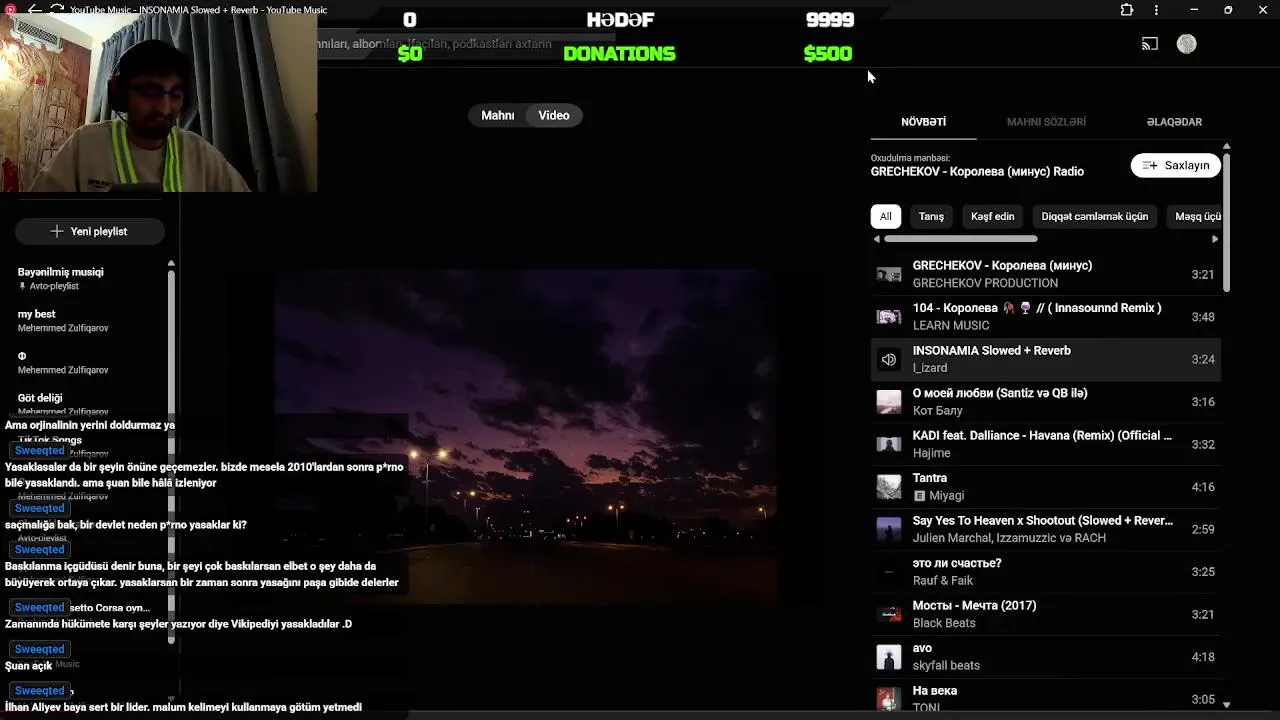Click the horizontal chip scrollbar thumb
The image size is (1280, 720).
point(960,239)
